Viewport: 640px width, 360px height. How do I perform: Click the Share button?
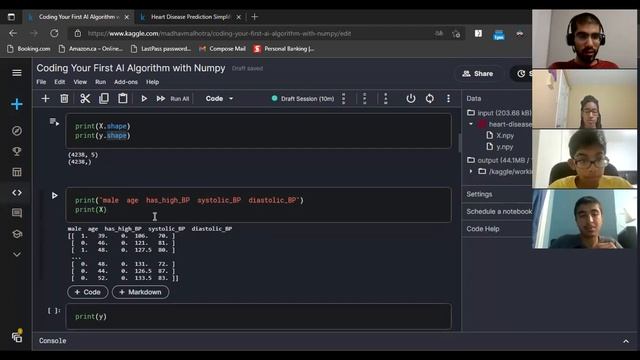(x=478, y=73)
